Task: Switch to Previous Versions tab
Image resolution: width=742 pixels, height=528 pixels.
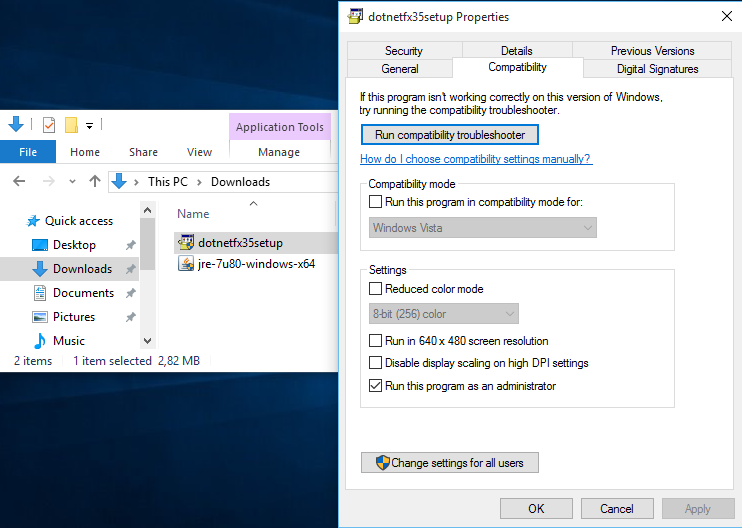Action: coord(652,51)
